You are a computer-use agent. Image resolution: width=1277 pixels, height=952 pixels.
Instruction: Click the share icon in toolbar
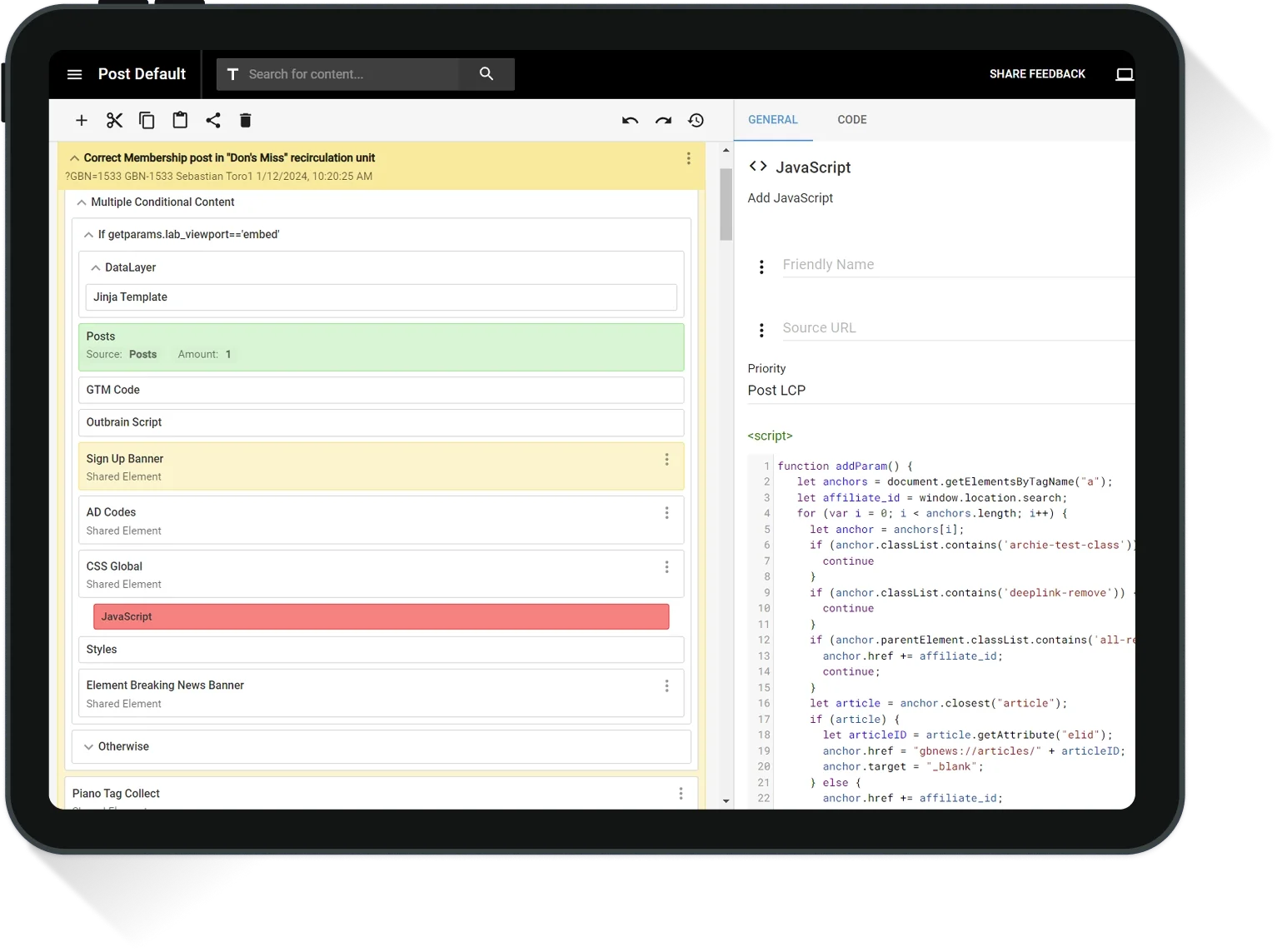click(213, 121)
